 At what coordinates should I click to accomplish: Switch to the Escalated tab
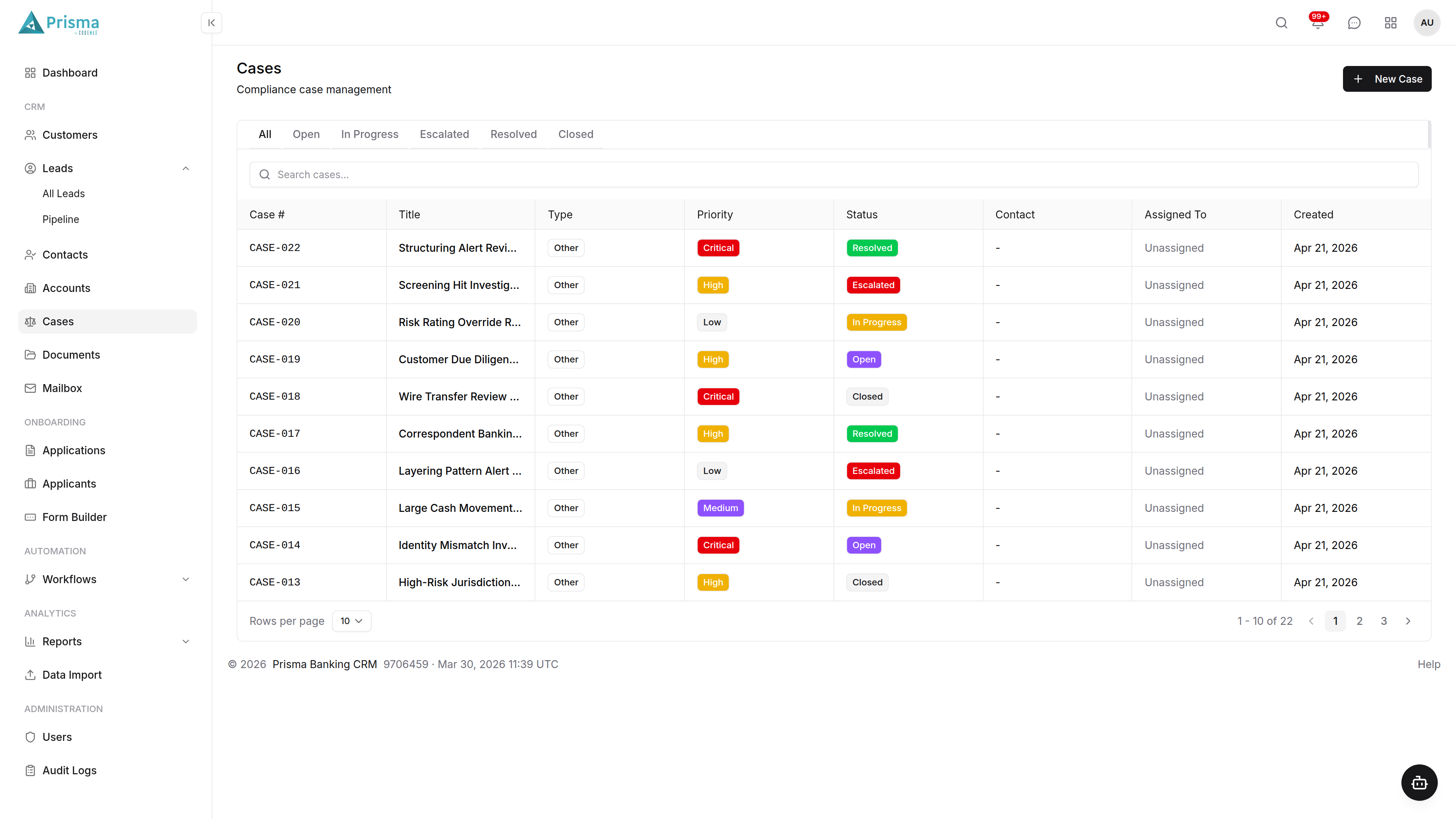[444, 135]
